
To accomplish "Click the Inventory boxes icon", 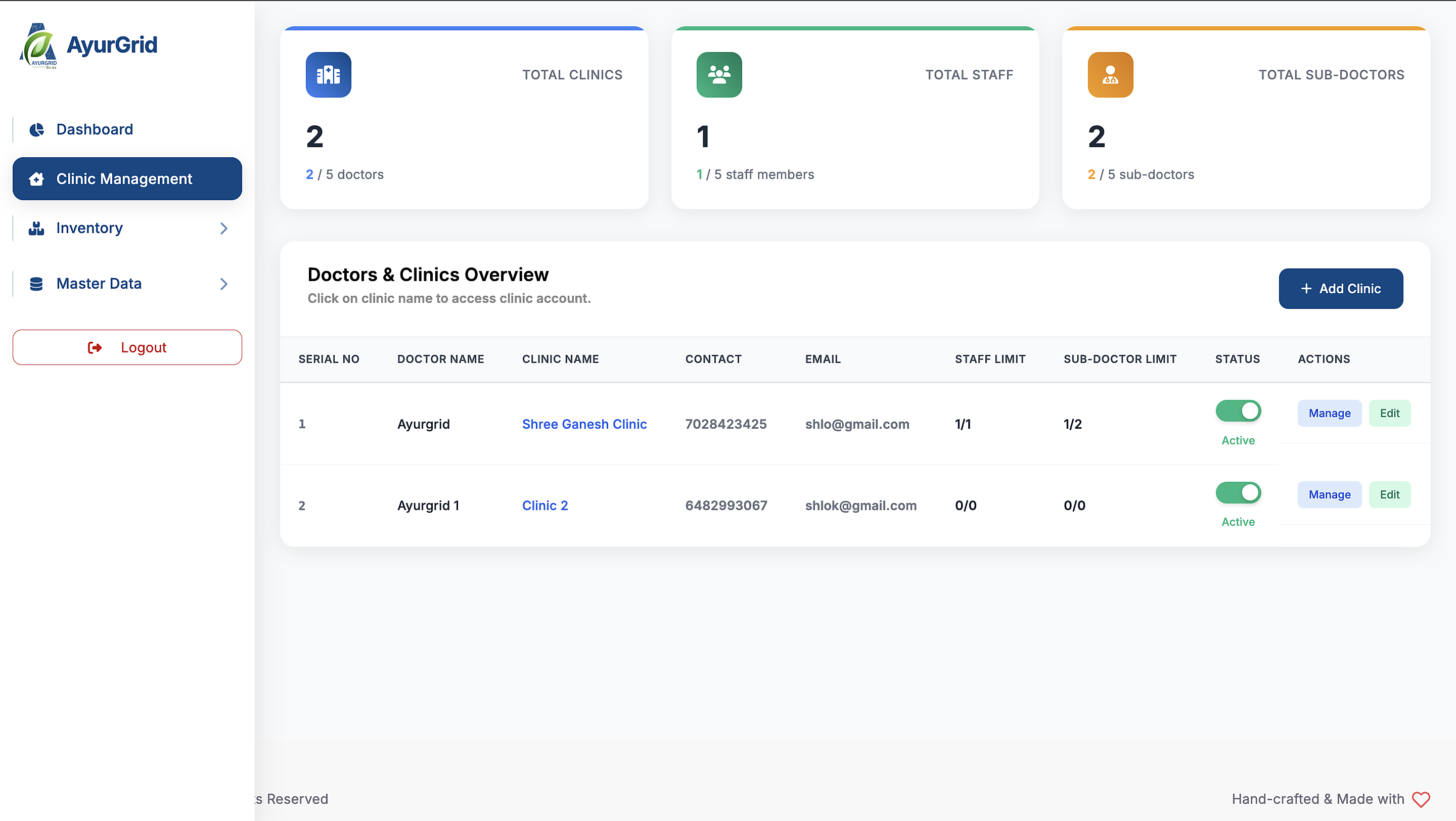I will tap(37, 229).
